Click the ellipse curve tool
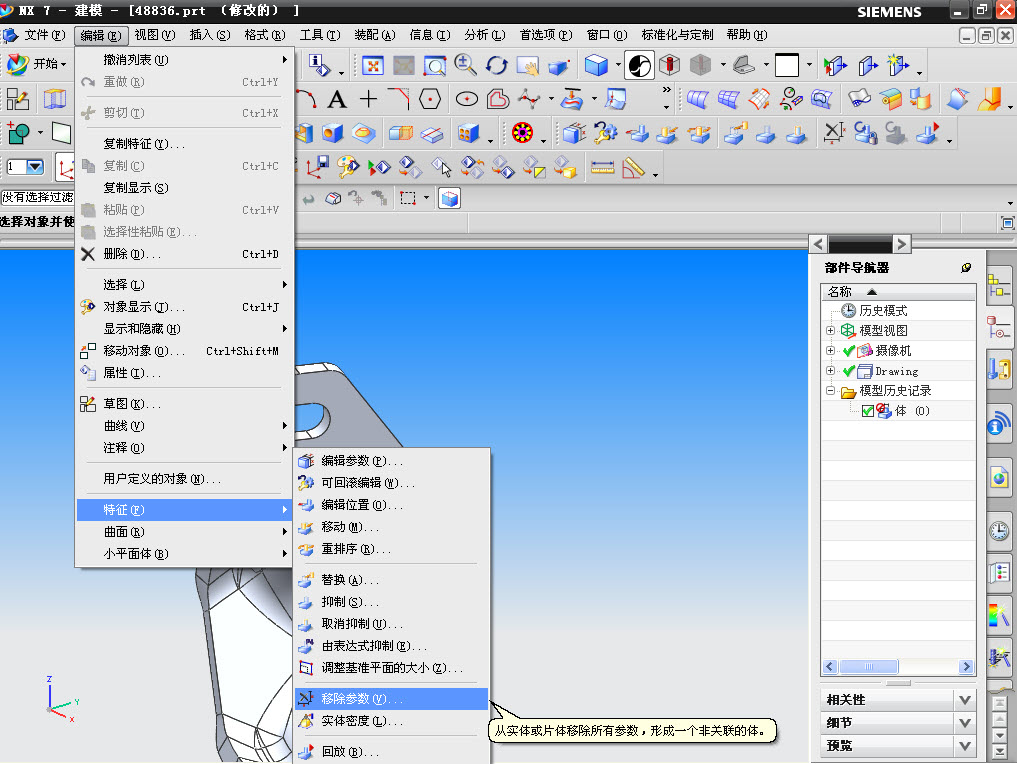Image resolution: width=1017 pixels, height=764 pixels. [x=466, y=99]
